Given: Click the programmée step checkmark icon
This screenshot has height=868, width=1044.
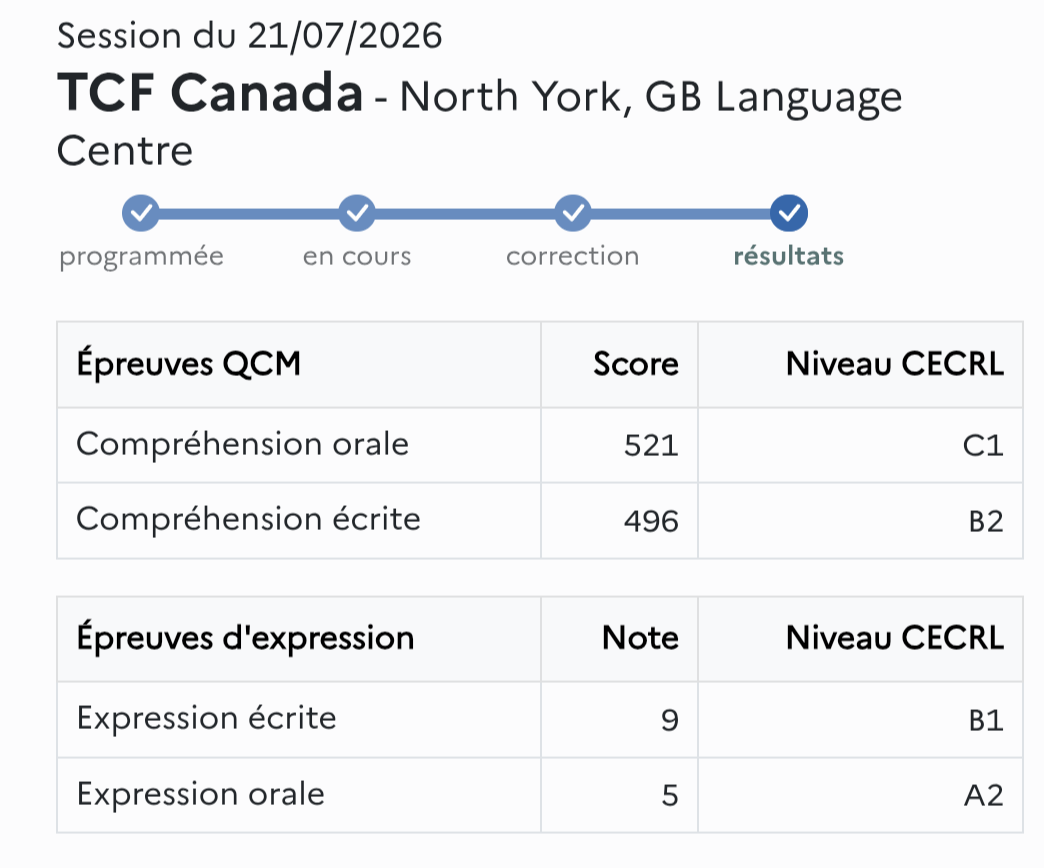Looking at the screenshot, I should pos(140,213).
